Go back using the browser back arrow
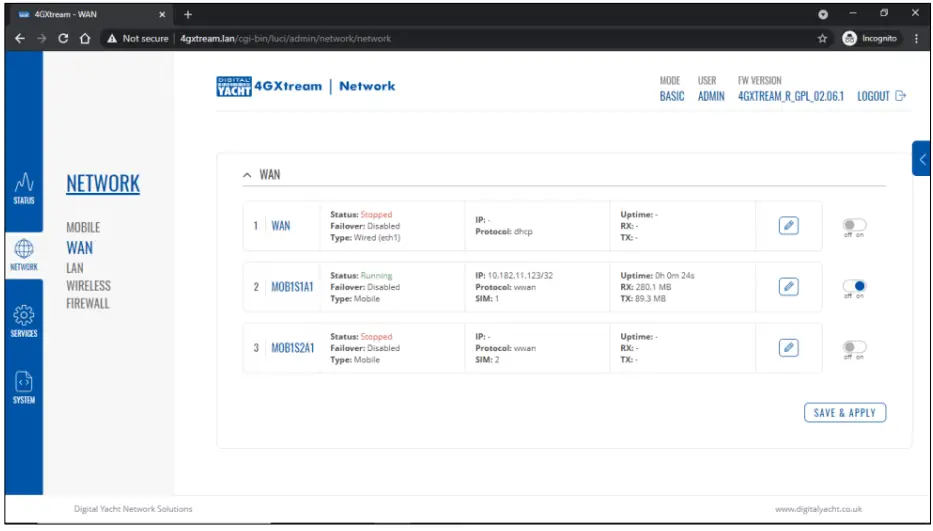933x531 pixels. point(20,38)
